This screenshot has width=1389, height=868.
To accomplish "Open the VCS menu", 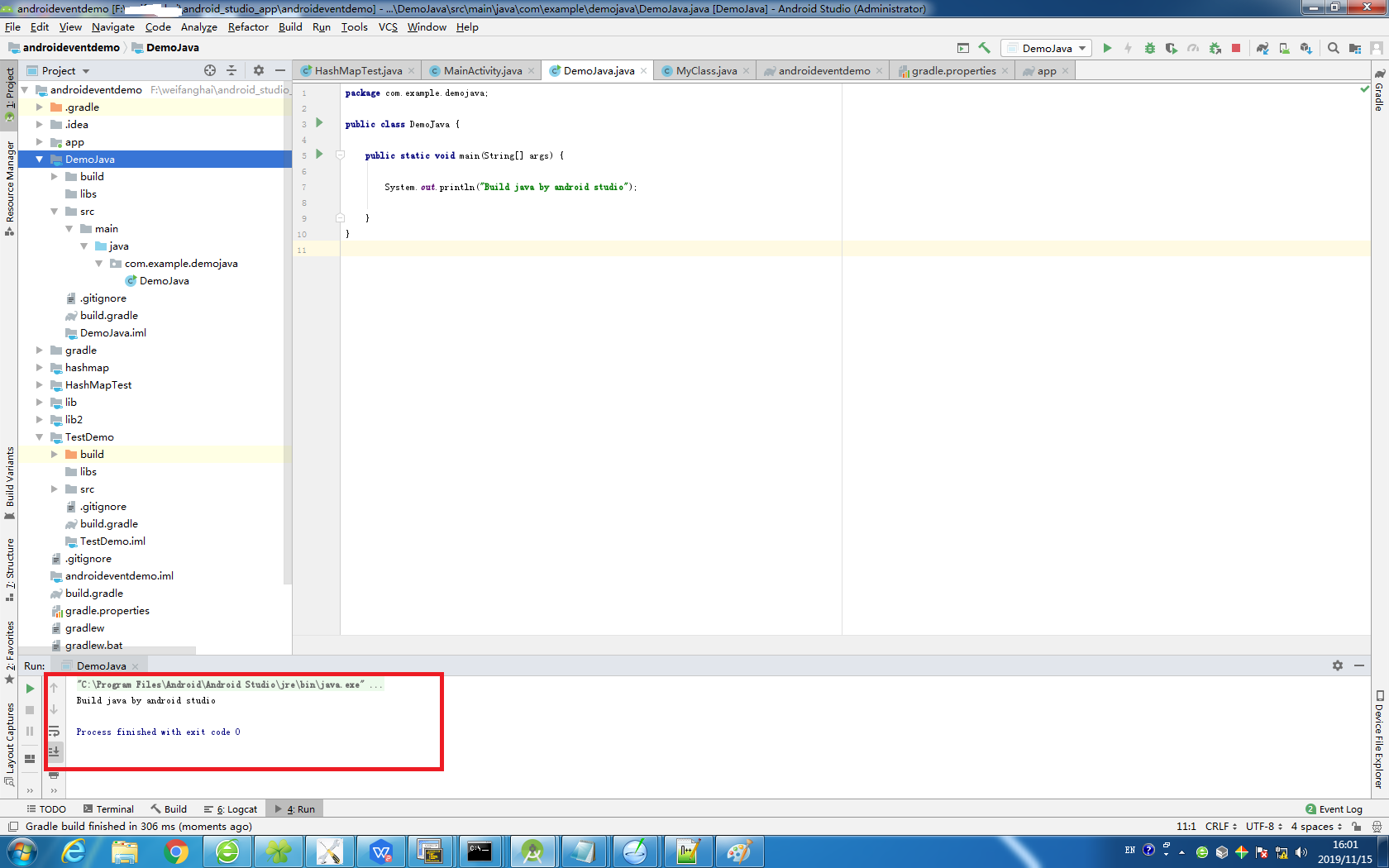I will (x=388, y=27).
